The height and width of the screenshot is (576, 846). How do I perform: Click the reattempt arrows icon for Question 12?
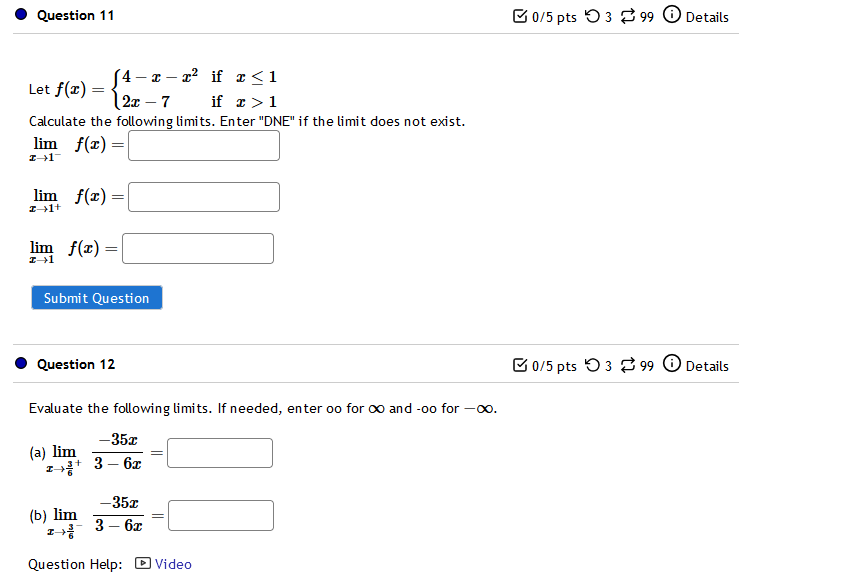(x=628, y=365)
